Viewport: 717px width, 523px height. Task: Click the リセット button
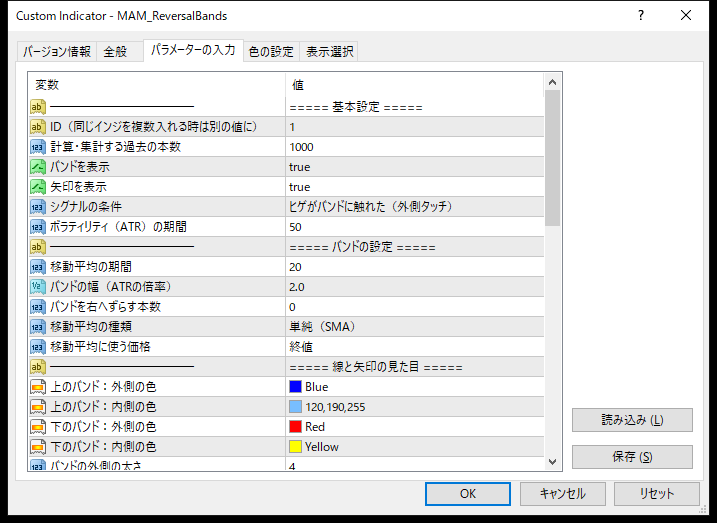(657, 494)
